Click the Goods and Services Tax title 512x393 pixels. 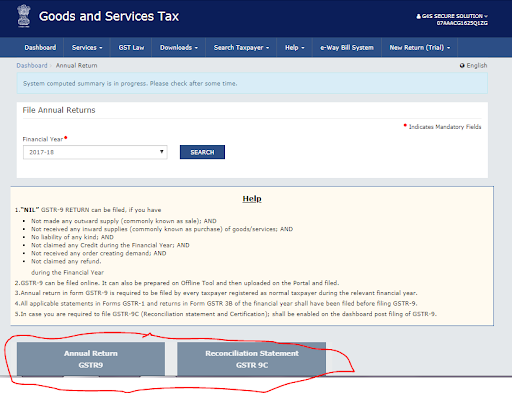click(109, 16)
